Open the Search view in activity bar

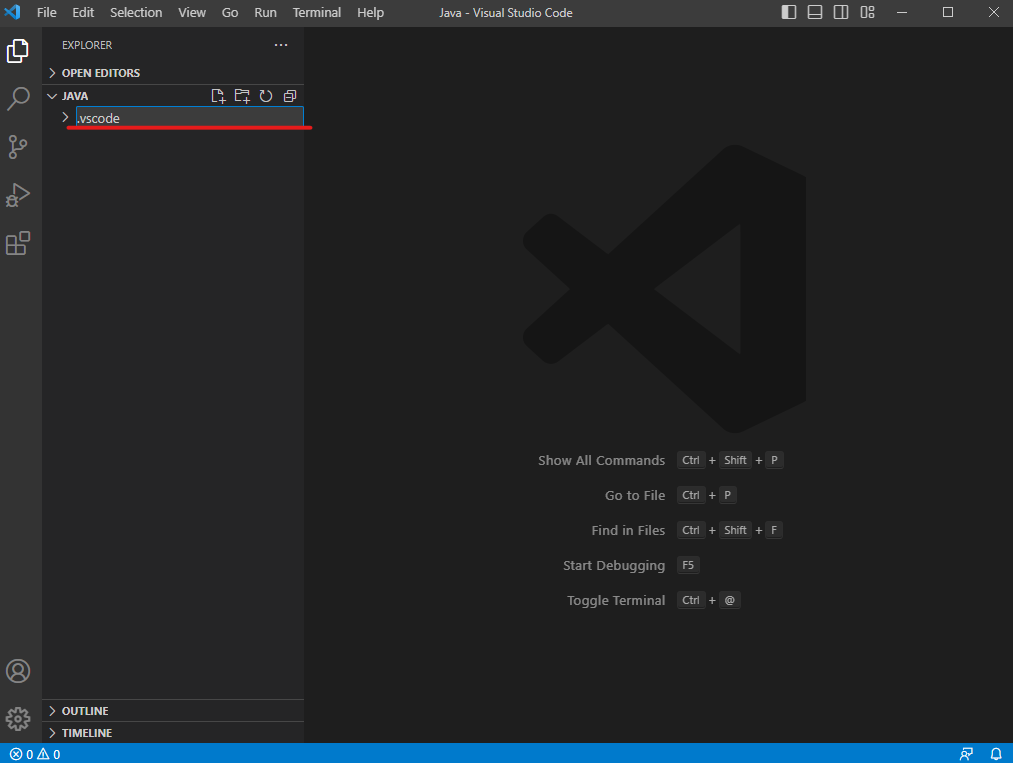18,99
